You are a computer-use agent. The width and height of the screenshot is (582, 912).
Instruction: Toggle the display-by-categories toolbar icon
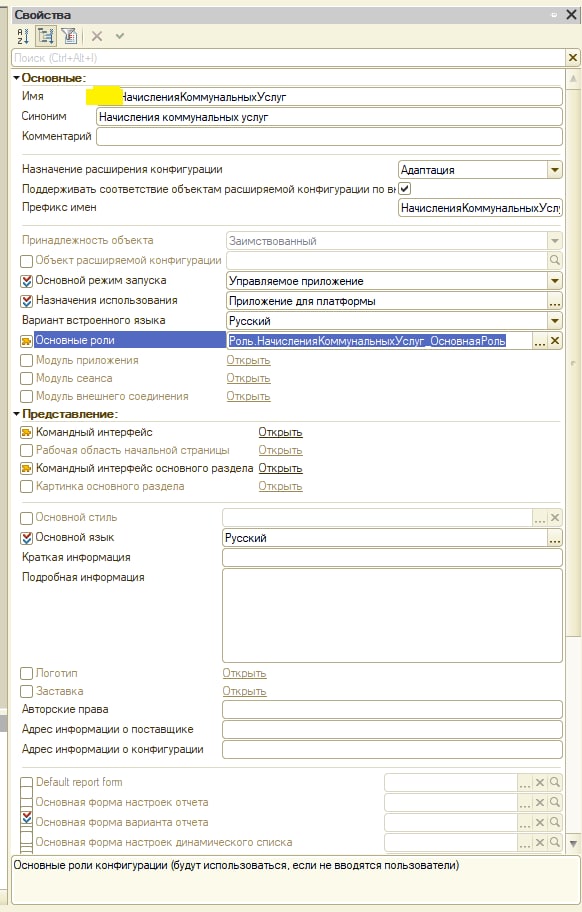click(x=45, y=36)
